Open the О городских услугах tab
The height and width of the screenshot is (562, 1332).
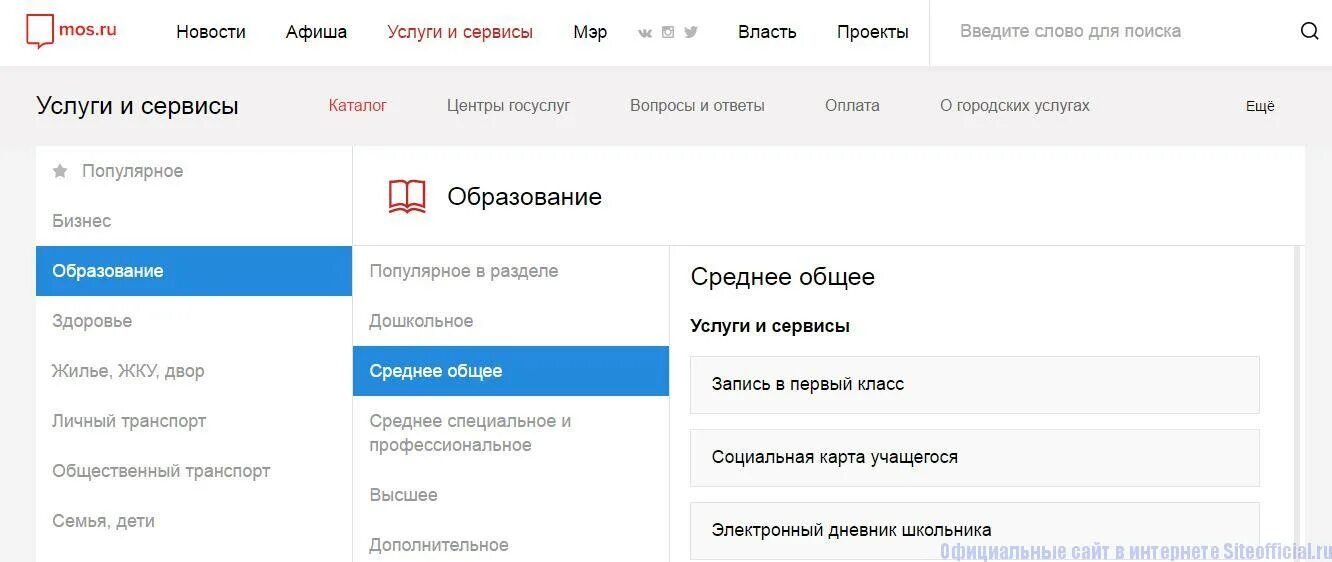(1015, 105)
